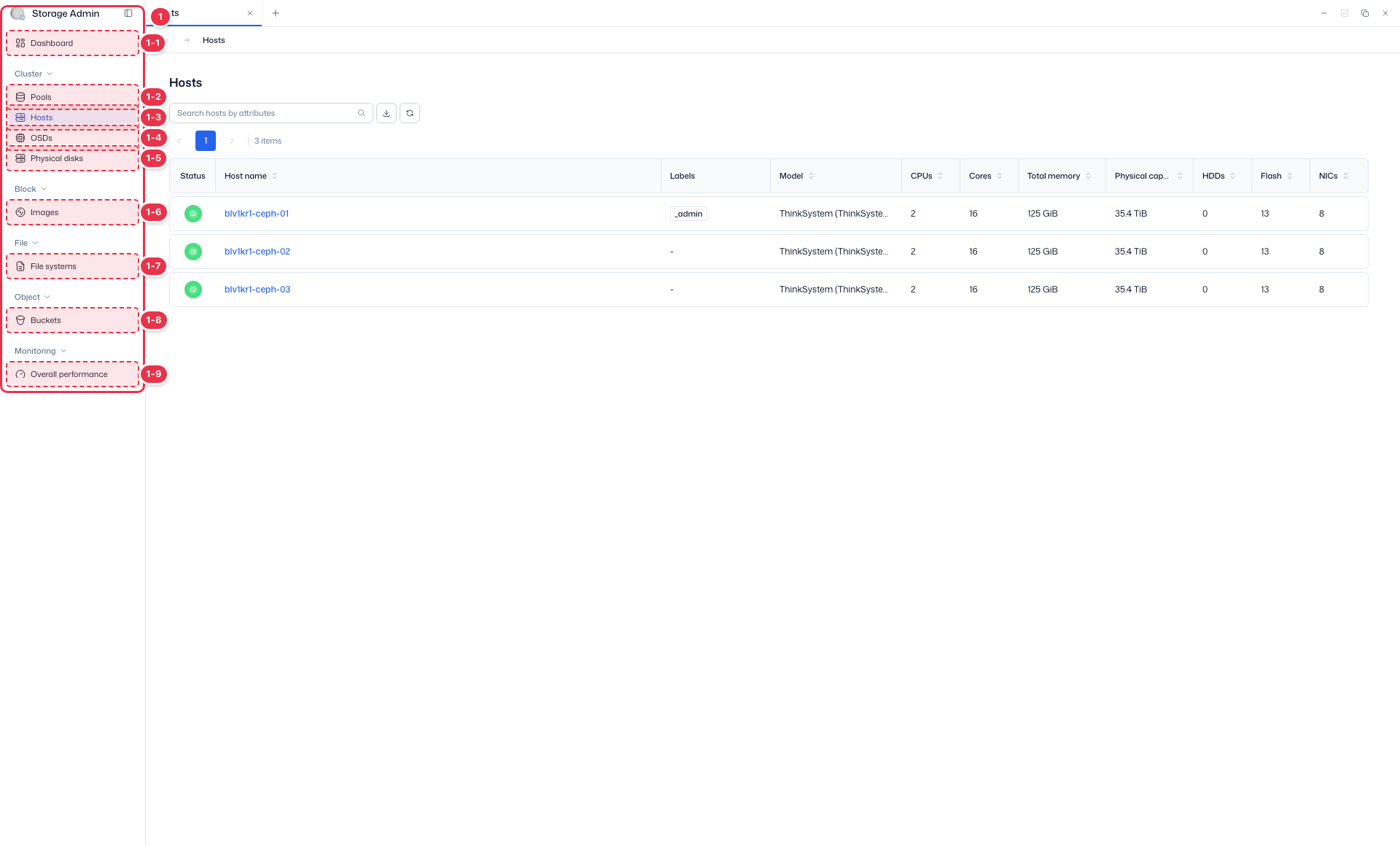The width and height of the screenshot is (1400, 846).
Task: Go to next page arrow
Action: 232,141
